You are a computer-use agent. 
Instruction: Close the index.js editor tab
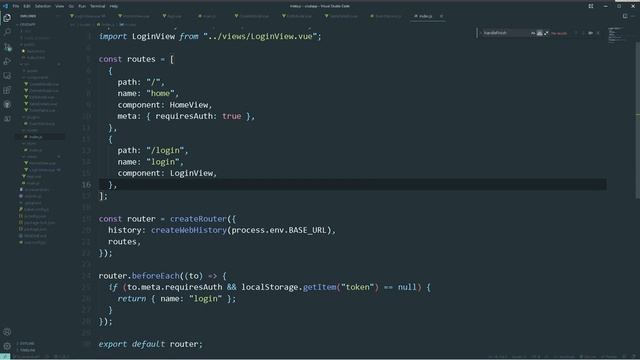coord(441,16)
